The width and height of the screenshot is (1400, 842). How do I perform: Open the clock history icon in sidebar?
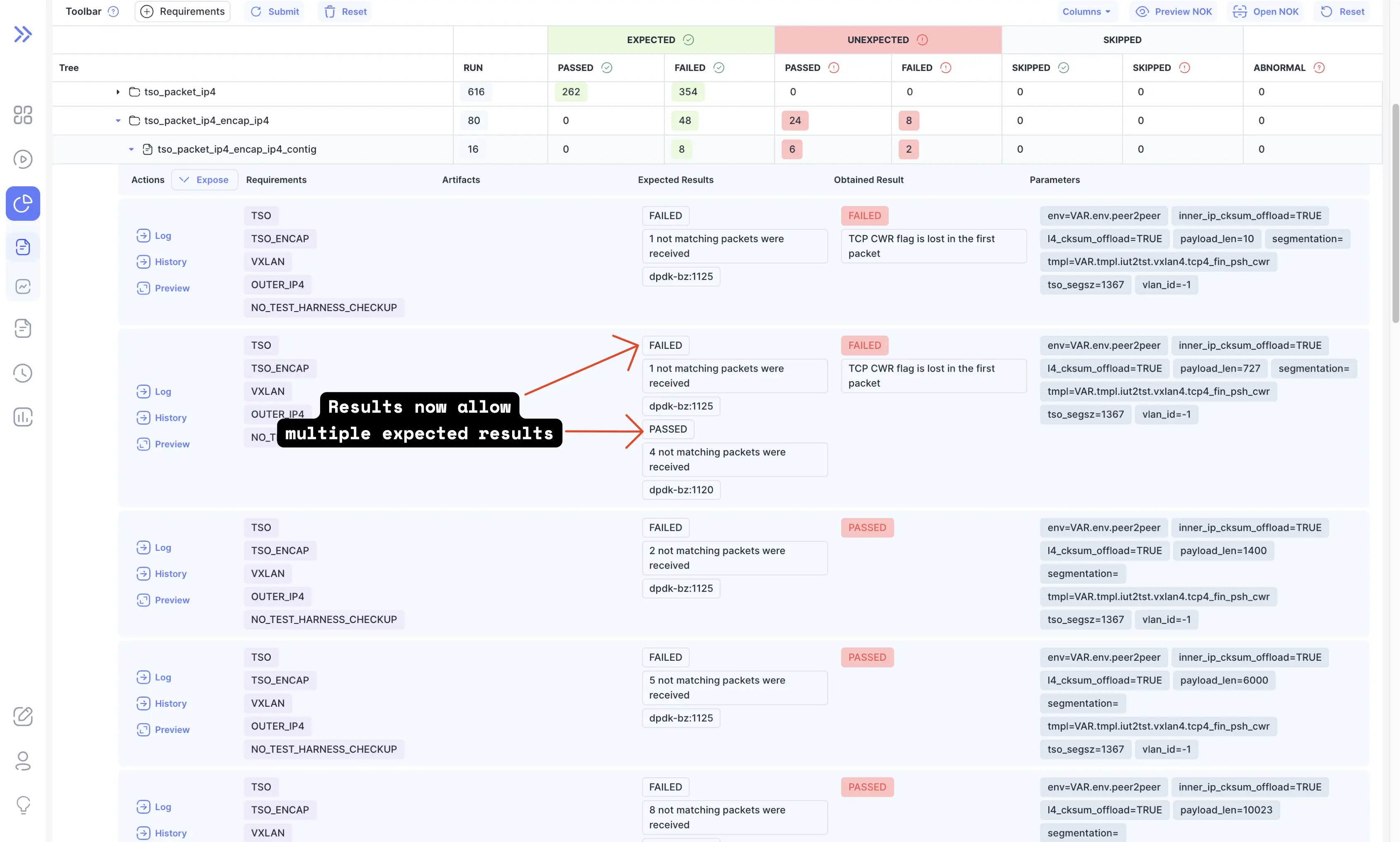click(23, 373)
